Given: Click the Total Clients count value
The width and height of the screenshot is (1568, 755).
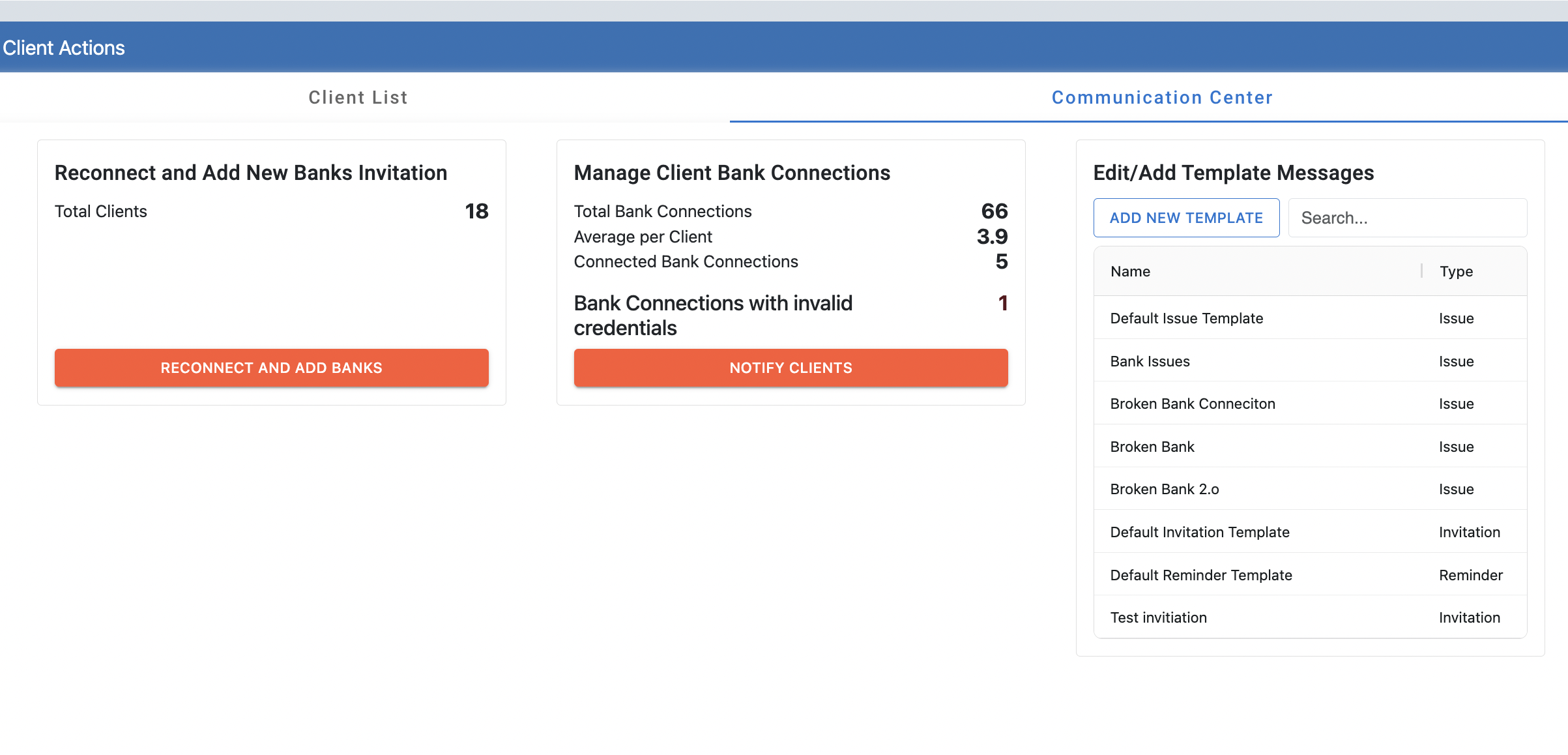Looking at the screenshot, I should tap(476, 211).
